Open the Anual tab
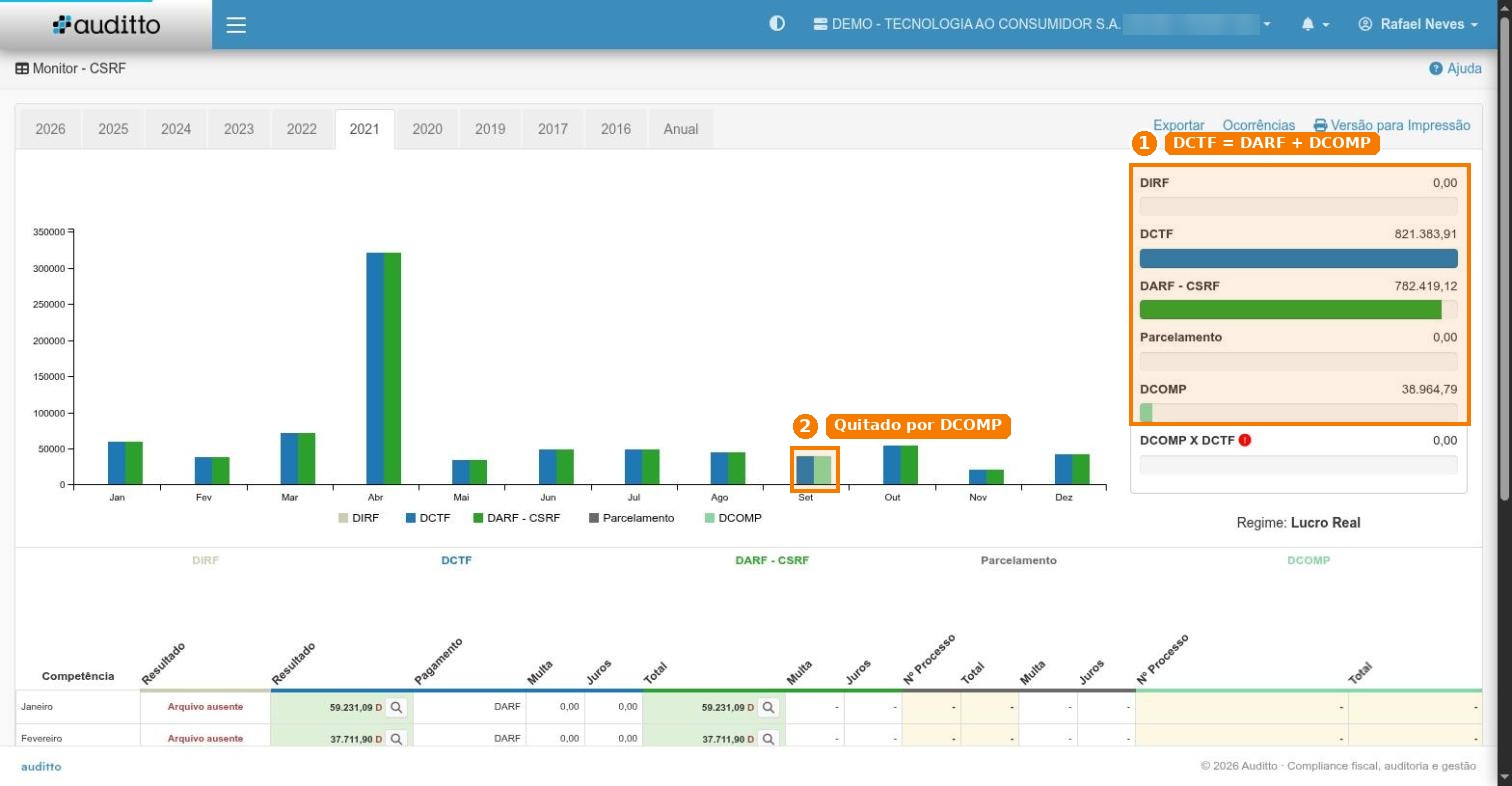This screenshot has height=786, width=1512. pos(681,129)
